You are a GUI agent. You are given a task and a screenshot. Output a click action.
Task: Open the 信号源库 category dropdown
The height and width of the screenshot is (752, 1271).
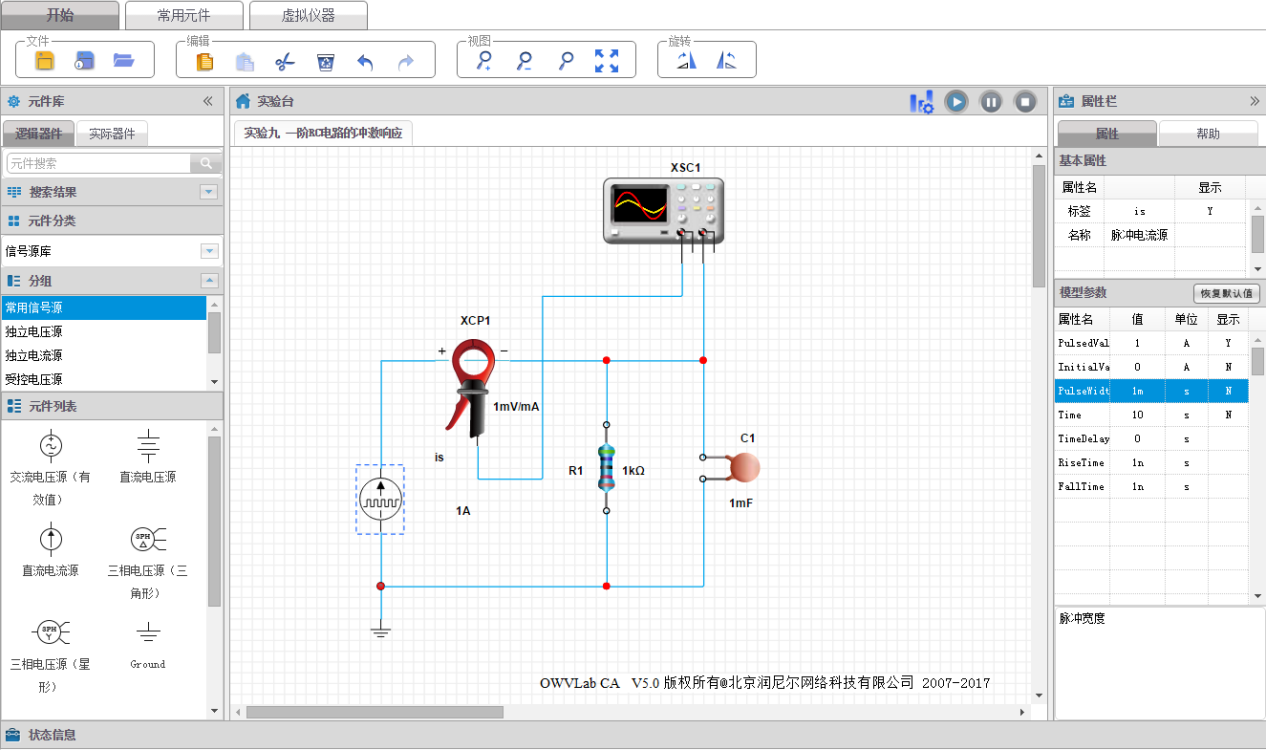(x=209, y=251)
